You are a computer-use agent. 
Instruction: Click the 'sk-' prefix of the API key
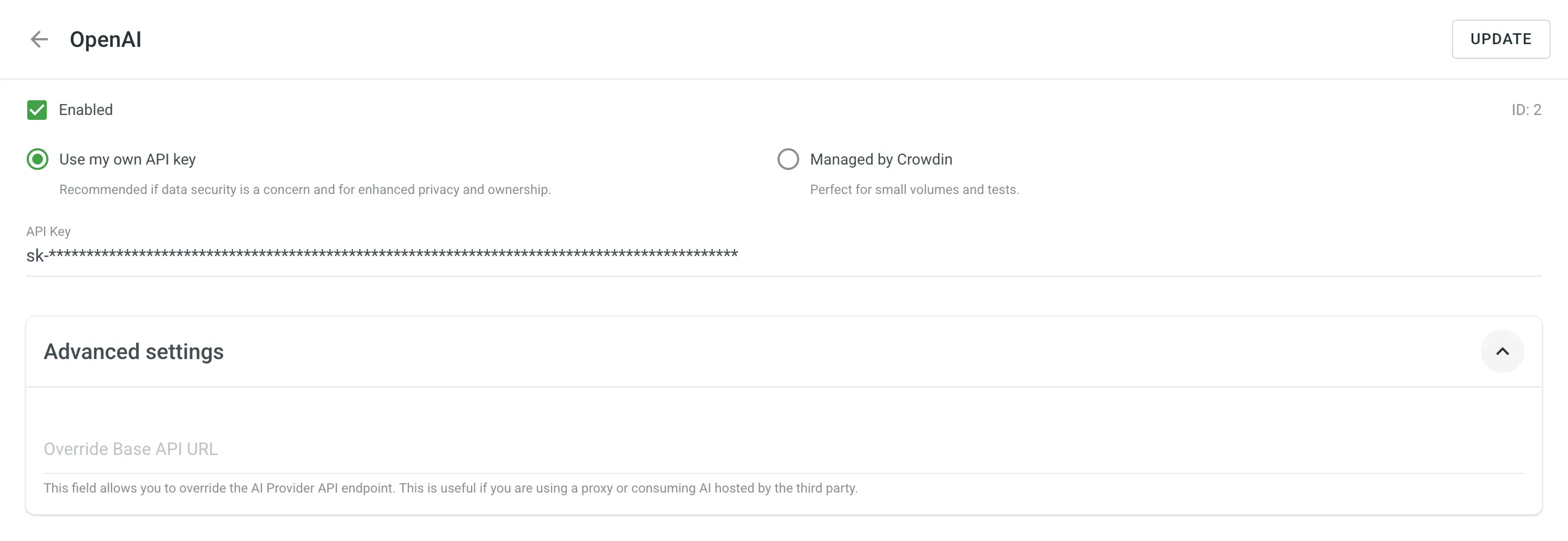[x=35, y=256]
